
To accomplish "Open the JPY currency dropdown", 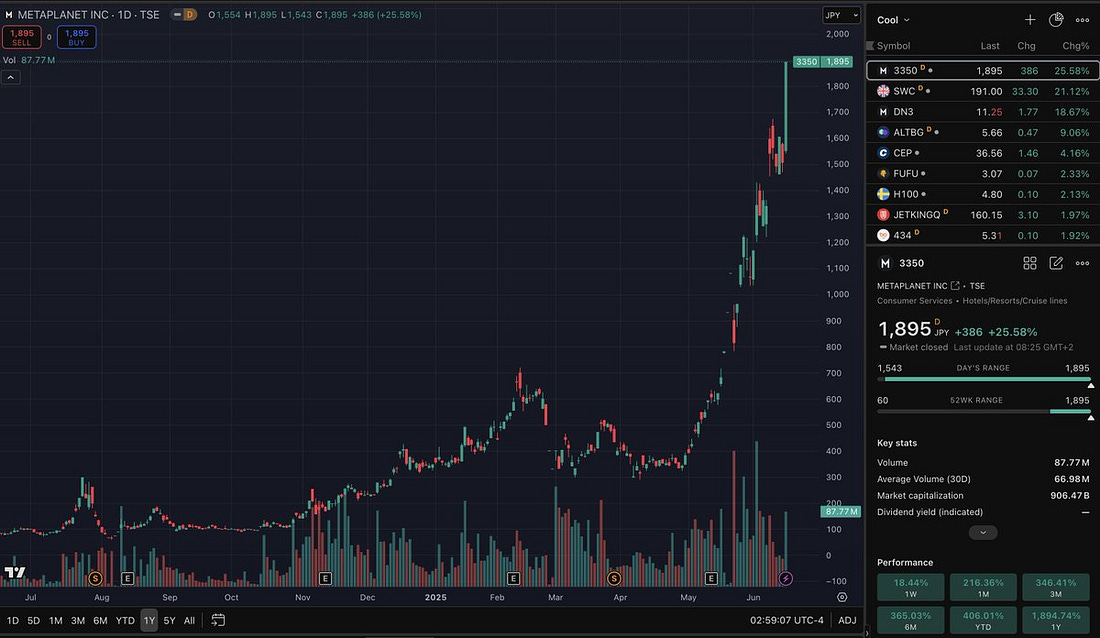I will [841, 15].
